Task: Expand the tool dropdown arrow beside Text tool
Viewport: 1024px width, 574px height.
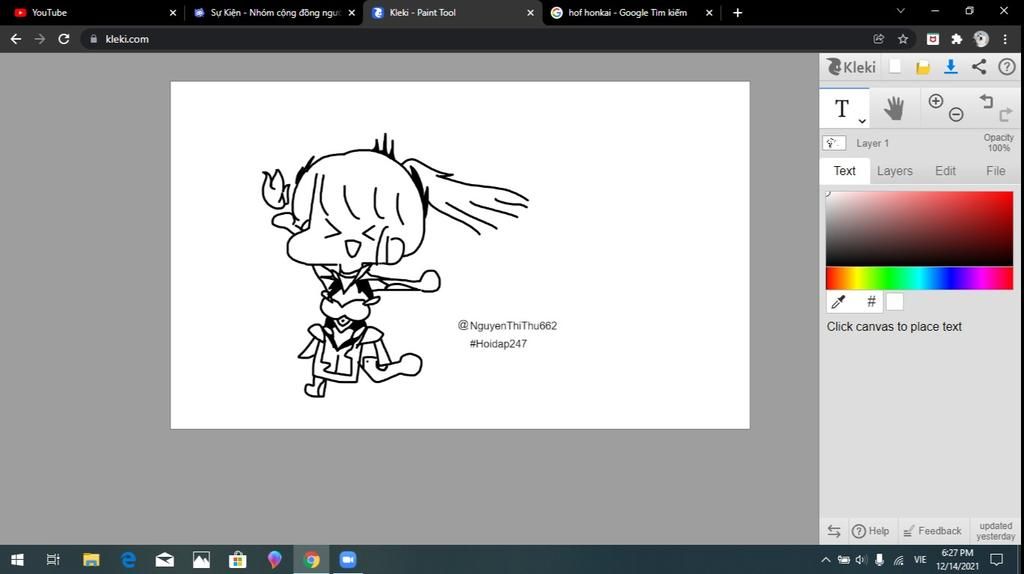Action: coord(862,121)
